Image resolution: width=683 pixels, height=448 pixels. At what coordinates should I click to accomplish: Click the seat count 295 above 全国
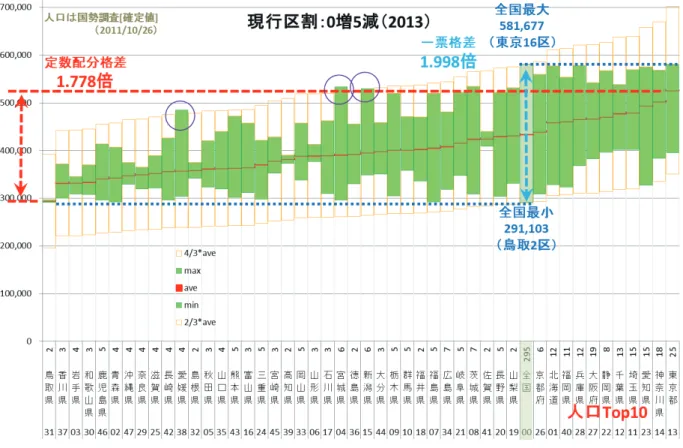(527, 354)
